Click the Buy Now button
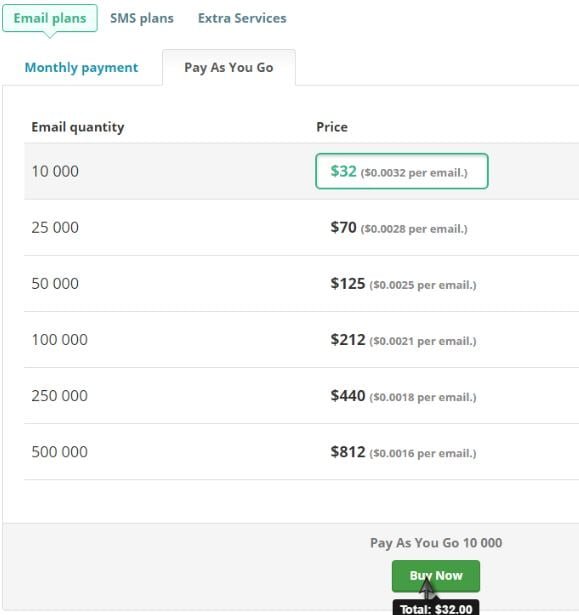 [435, 576]
